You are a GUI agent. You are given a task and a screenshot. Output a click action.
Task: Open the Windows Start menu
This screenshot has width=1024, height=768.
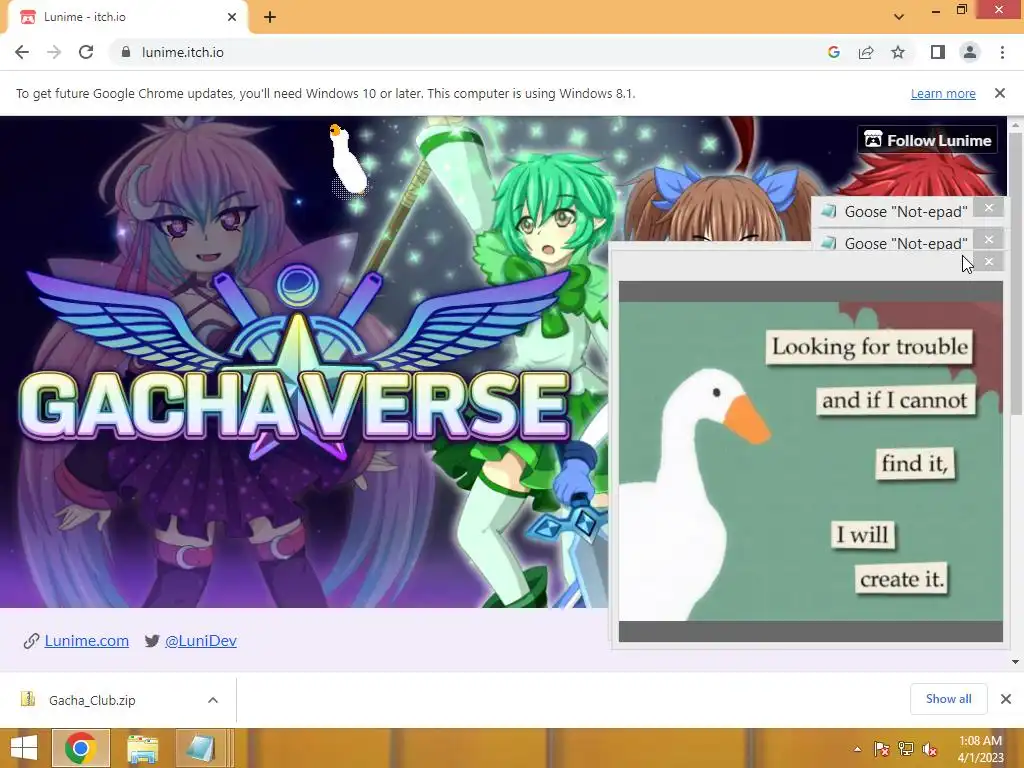click(x=24, y=748)
